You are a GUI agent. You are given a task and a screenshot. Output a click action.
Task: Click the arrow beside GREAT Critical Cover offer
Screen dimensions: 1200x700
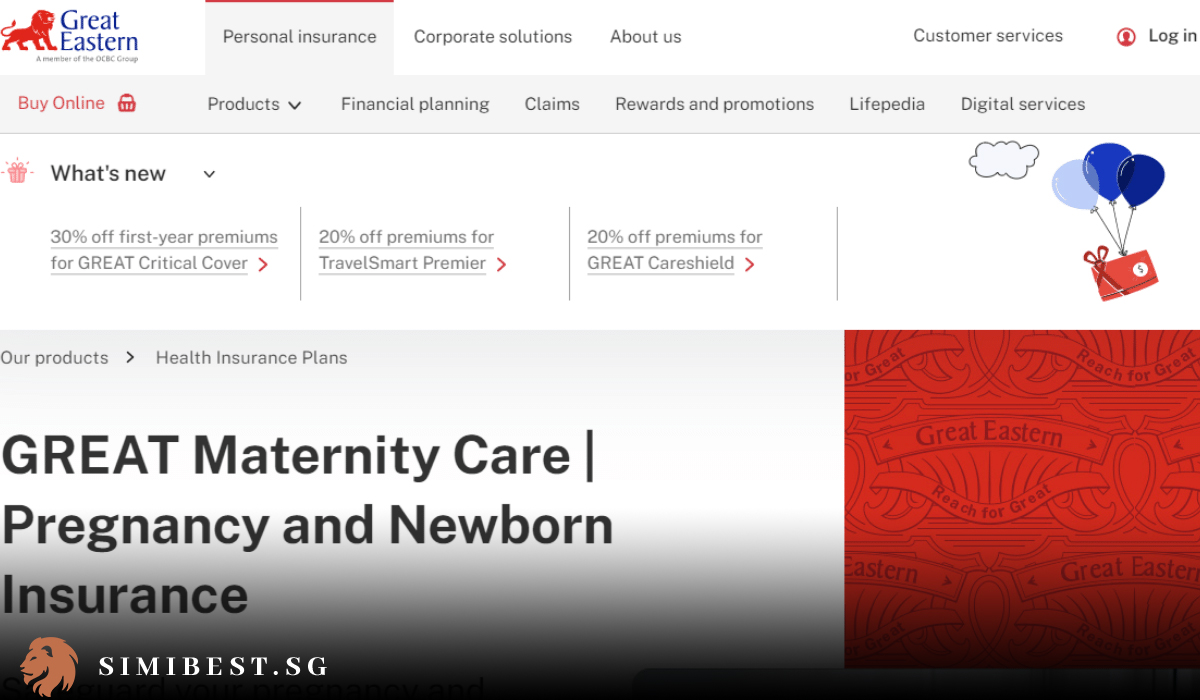[x=265, y=265]
